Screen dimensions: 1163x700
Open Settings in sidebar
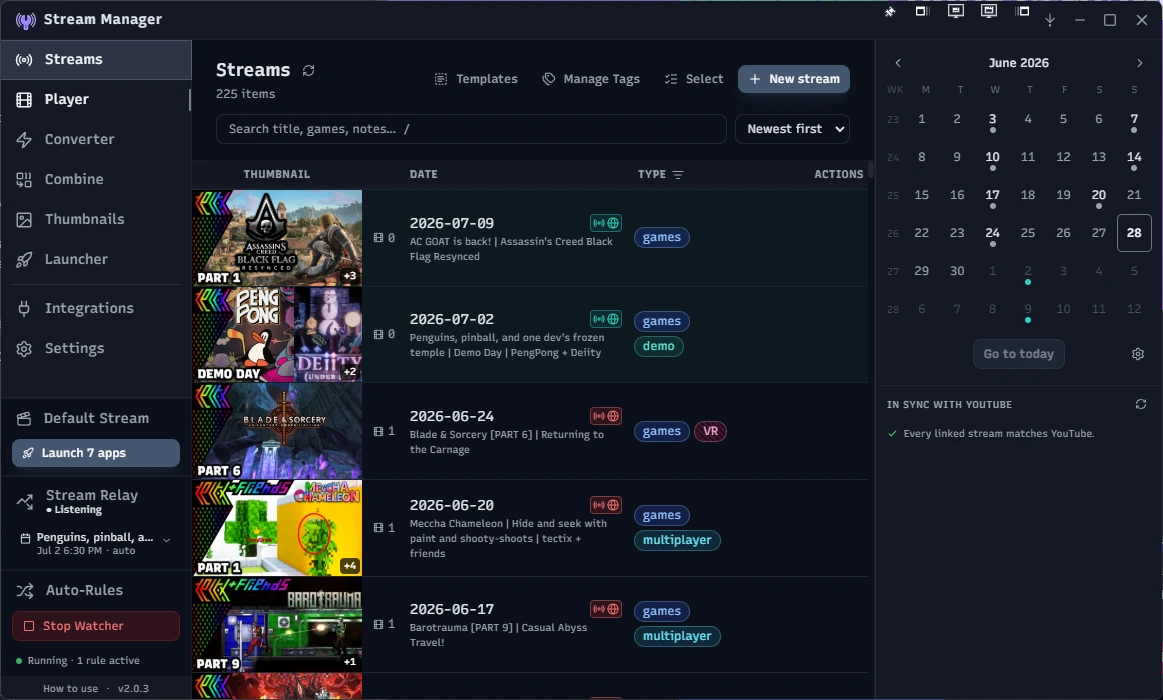(x=96, y=349)
